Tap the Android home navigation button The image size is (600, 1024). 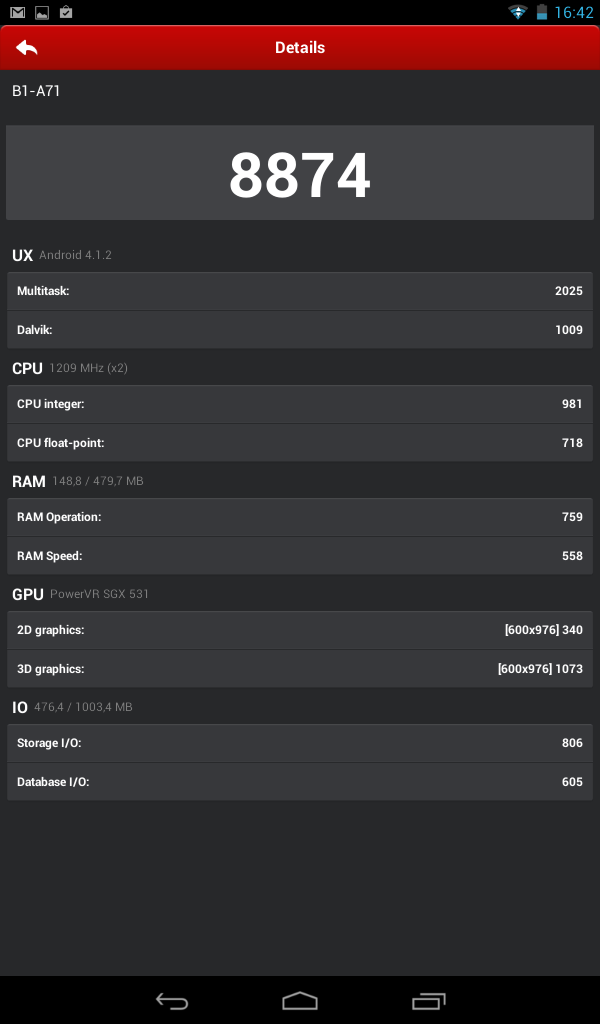[300, 1001]
